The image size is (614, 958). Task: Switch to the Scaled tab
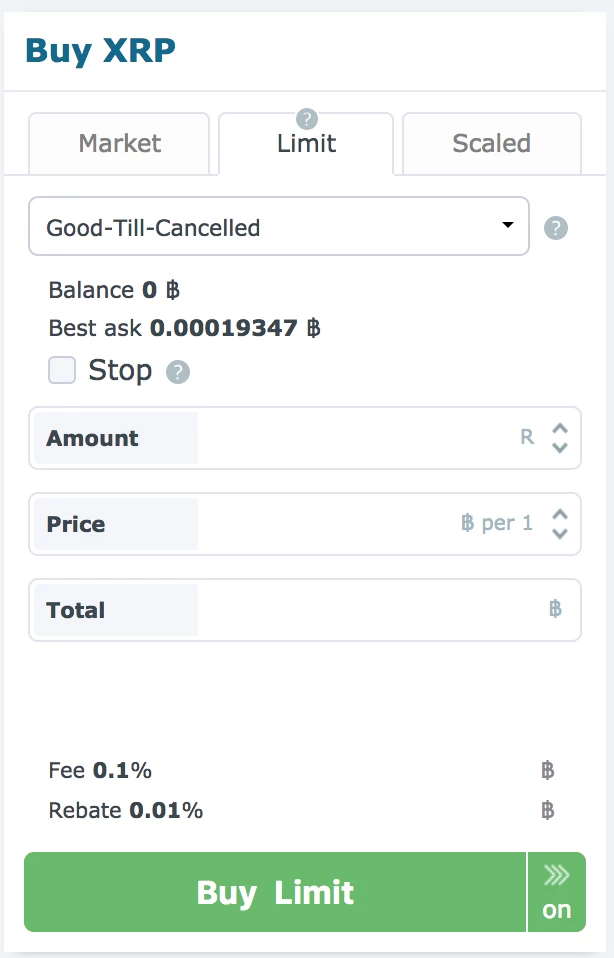click(491, 144)
